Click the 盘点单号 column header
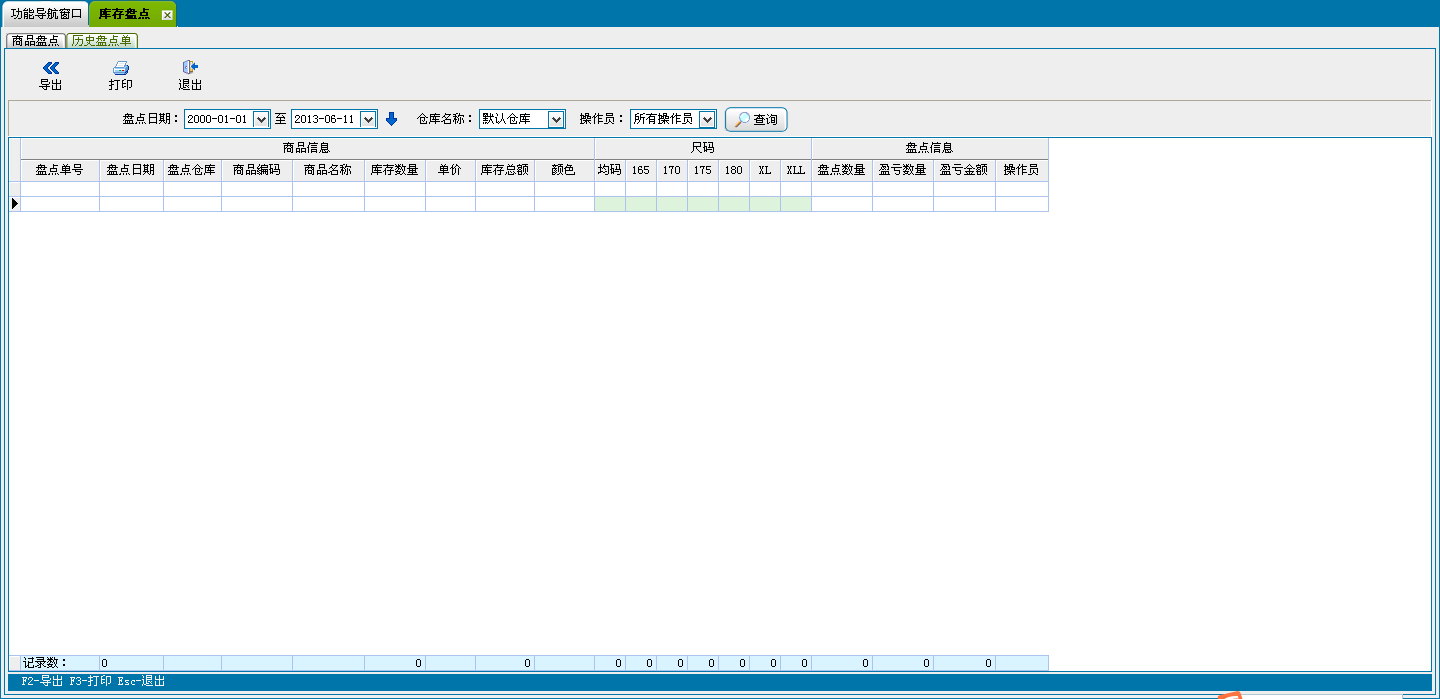 tap(60, 170)
